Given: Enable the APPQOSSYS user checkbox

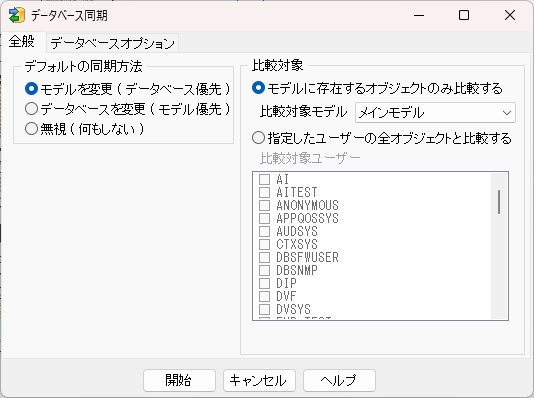Looking at the screenshot, I should 264,218.
